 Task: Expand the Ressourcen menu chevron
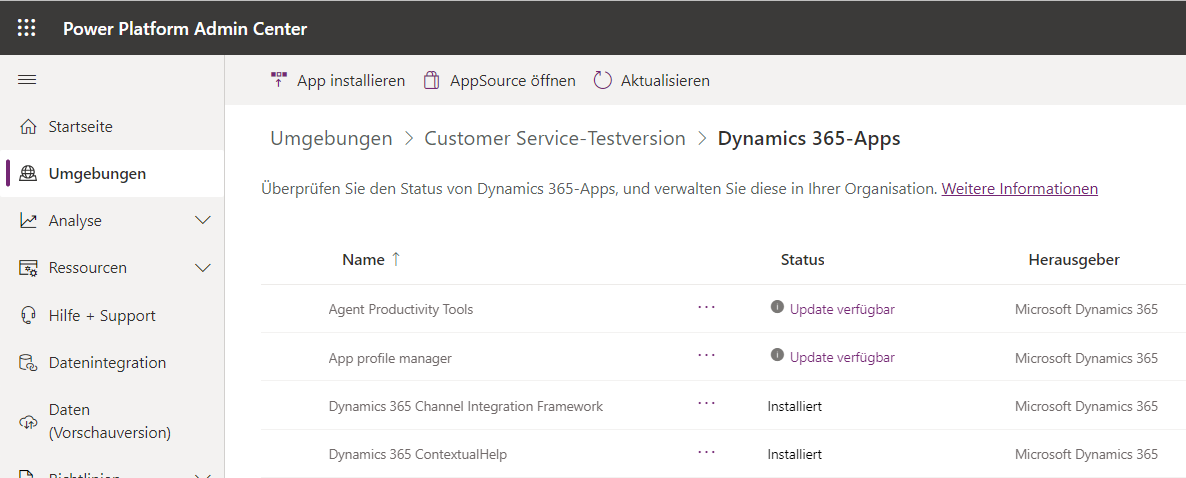click(x=203, y=268)
